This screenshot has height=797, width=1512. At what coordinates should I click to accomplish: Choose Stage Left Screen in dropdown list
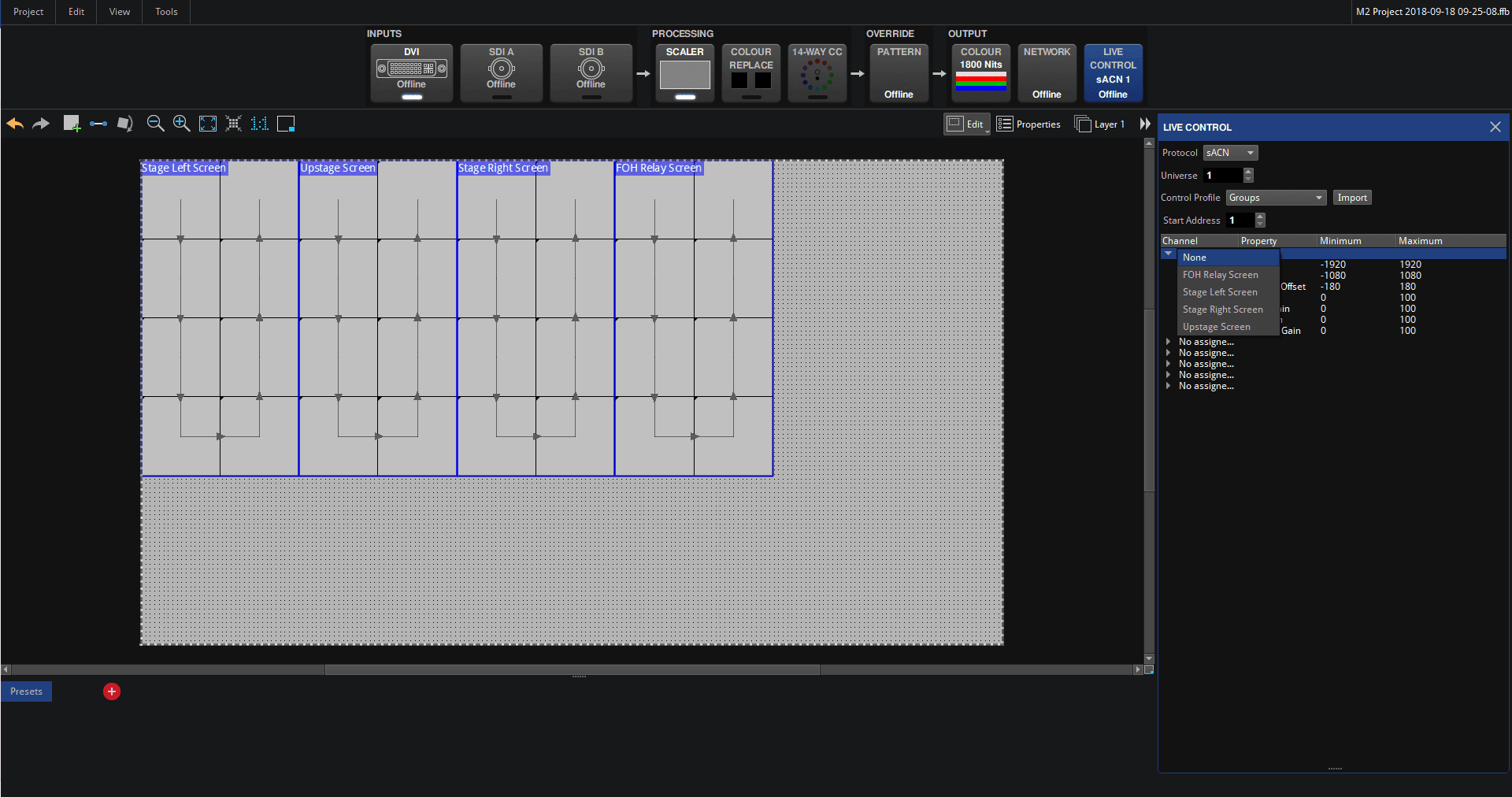1228,292
